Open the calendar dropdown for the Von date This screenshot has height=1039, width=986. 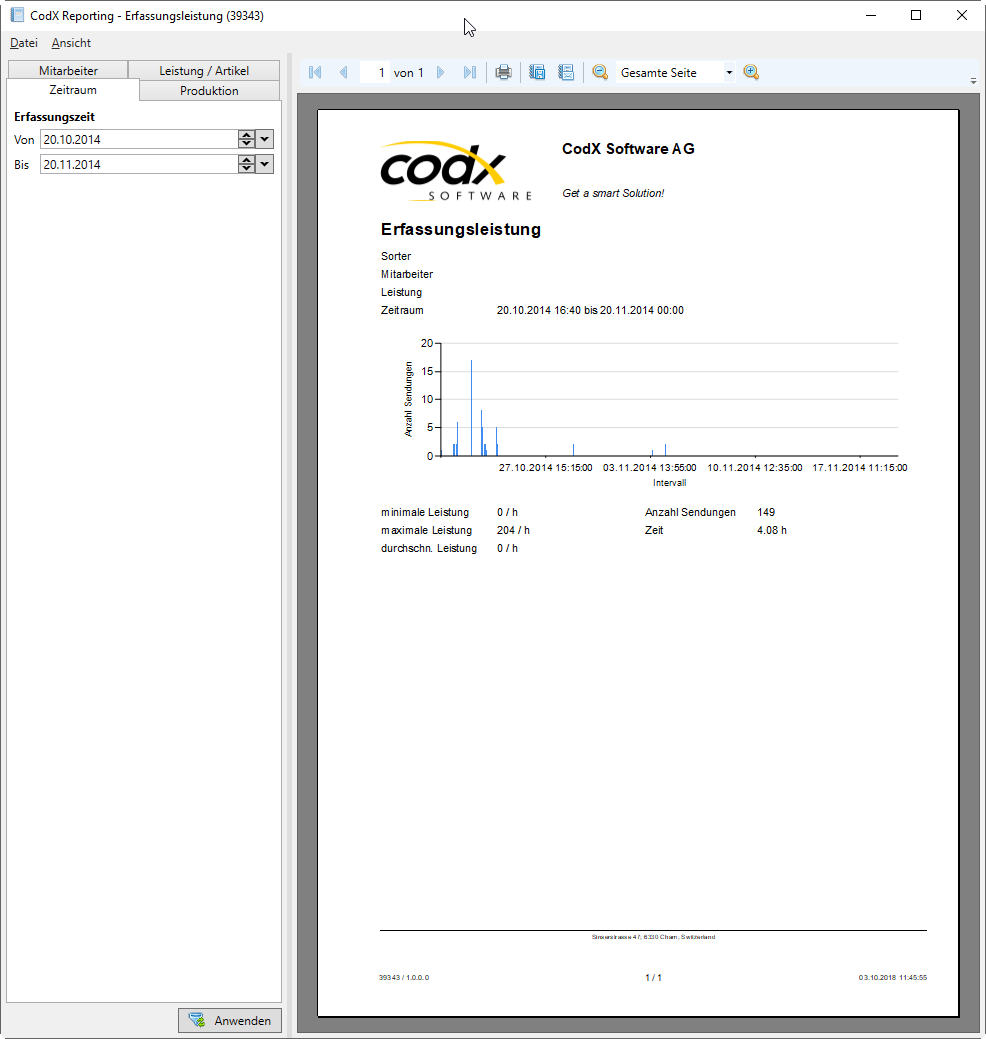pos(263,140)
